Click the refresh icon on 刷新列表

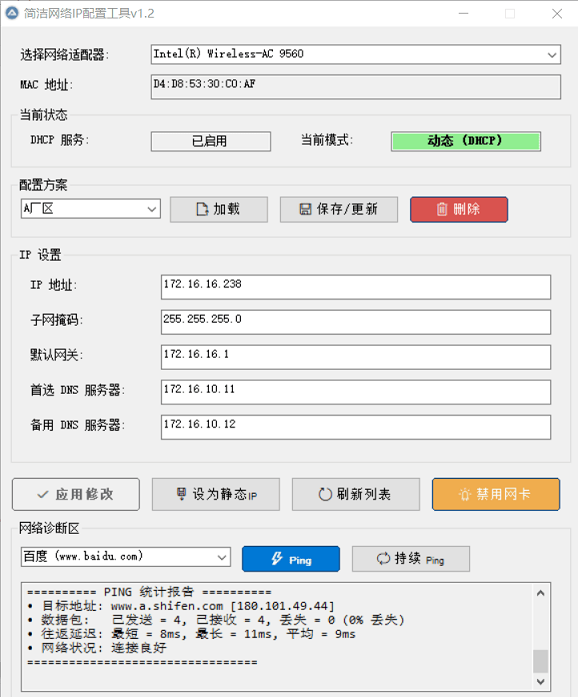[x=325, y=494]
